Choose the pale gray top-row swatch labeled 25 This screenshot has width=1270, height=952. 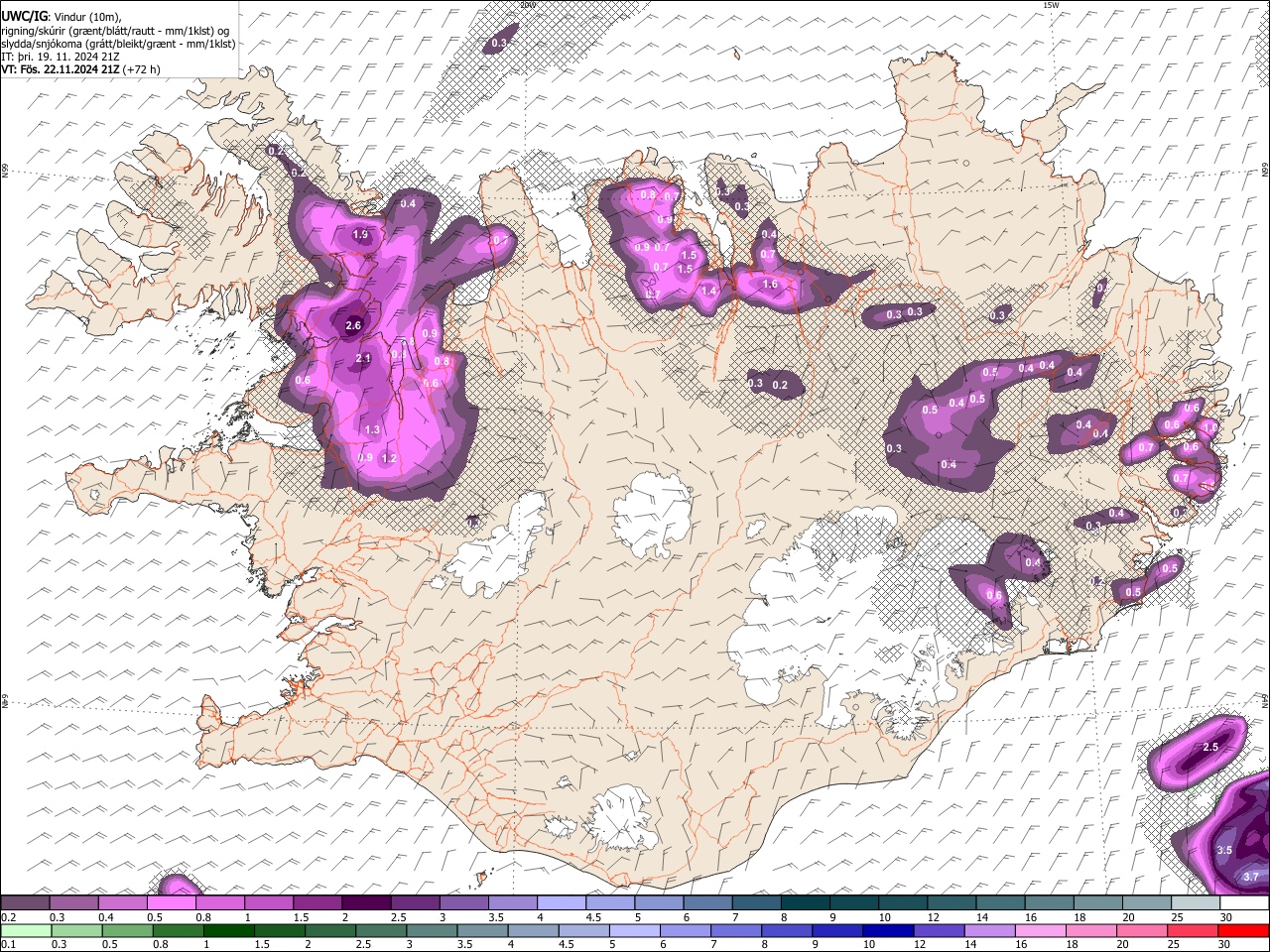pos(1197,903)
